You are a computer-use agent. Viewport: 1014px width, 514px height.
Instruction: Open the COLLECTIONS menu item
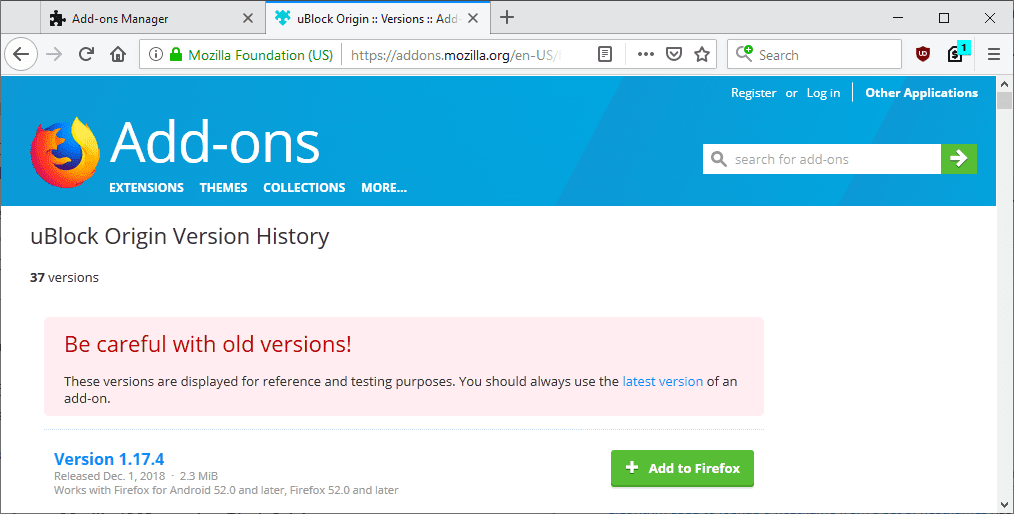304,187
